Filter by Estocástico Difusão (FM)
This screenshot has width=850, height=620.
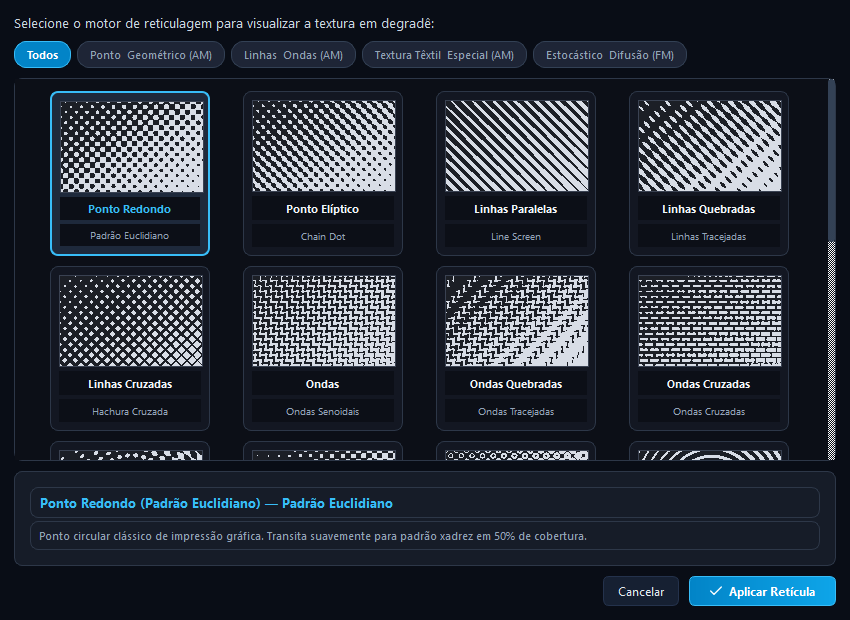(x=610, y=55)
